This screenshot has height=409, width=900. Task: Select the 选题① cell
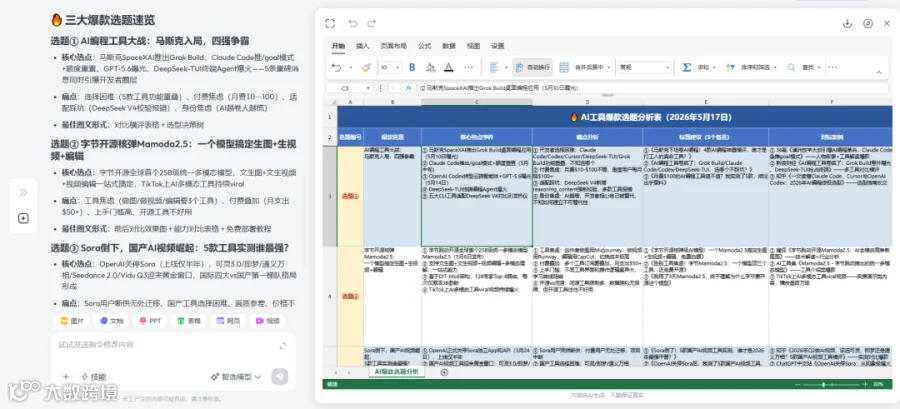[x=350, y=196]
